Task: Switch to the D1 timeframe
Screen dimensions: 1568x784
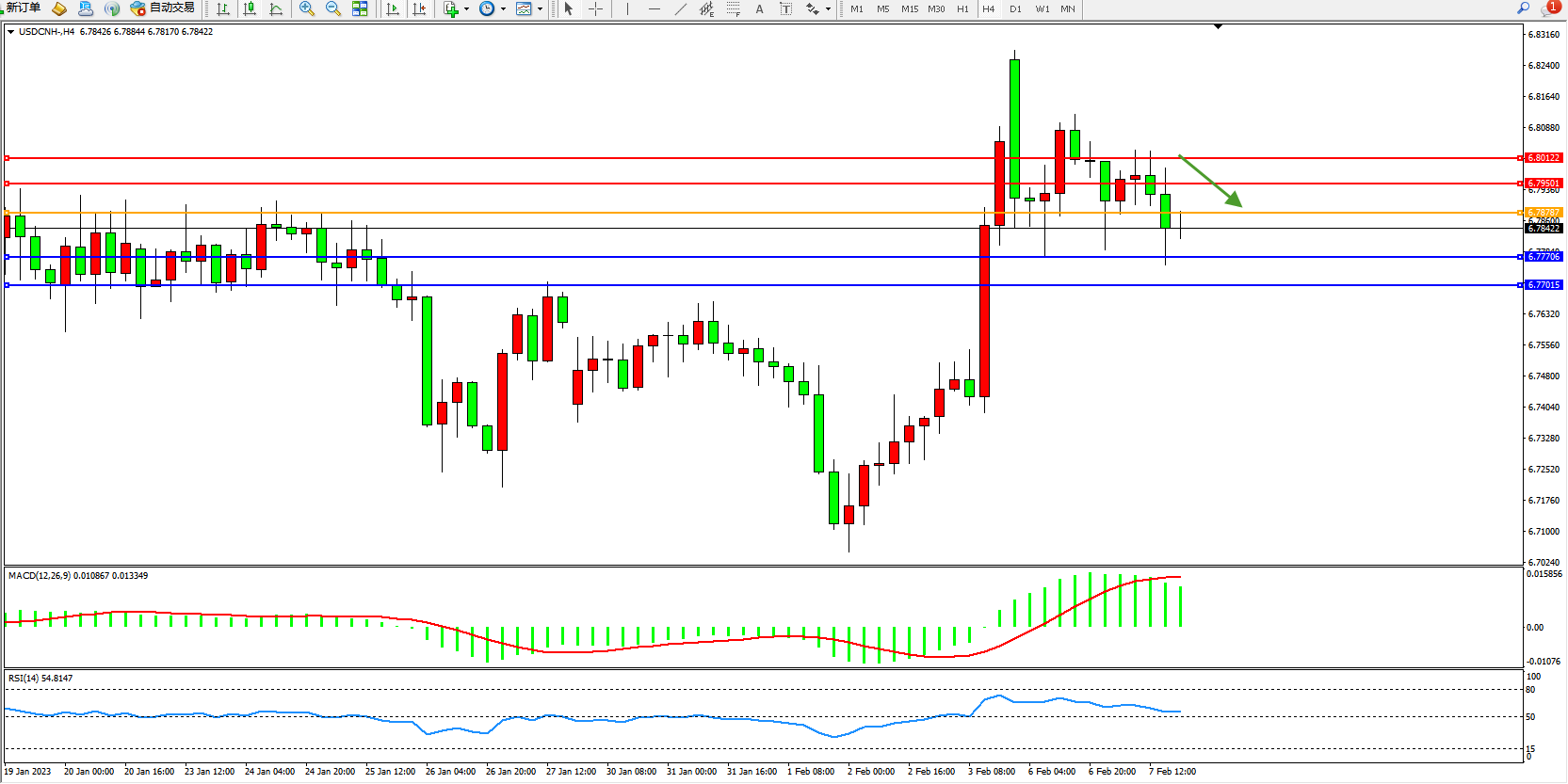Action: click(x=1015, y=8)
